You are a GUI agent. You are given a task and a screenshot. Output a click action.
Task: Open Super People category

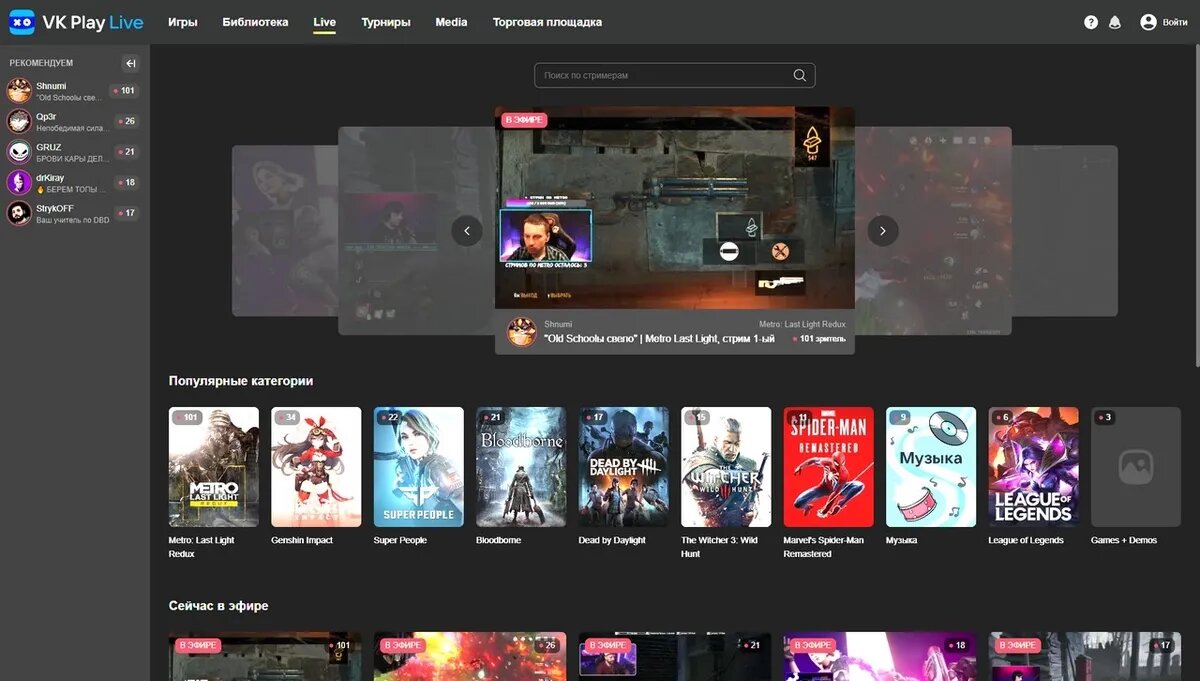tap(419, 467)
